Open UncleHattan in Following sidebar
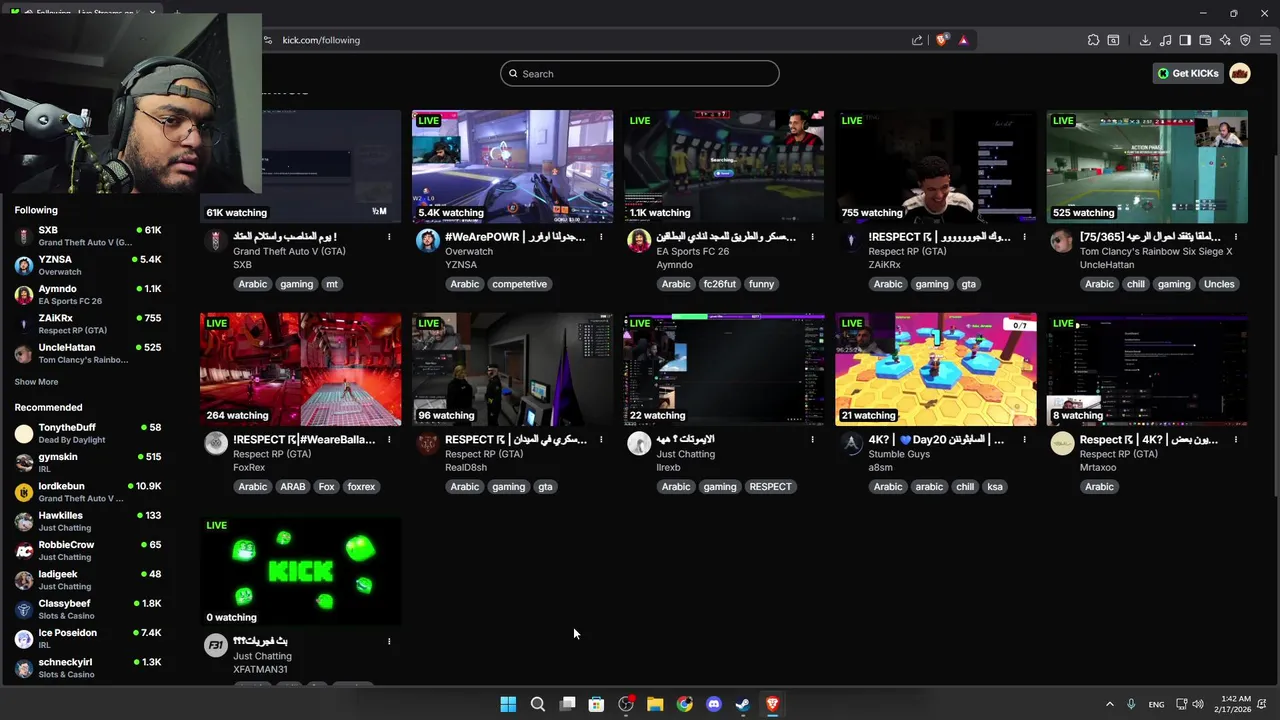Viewport: 1280px width, 720px height. 88,353
